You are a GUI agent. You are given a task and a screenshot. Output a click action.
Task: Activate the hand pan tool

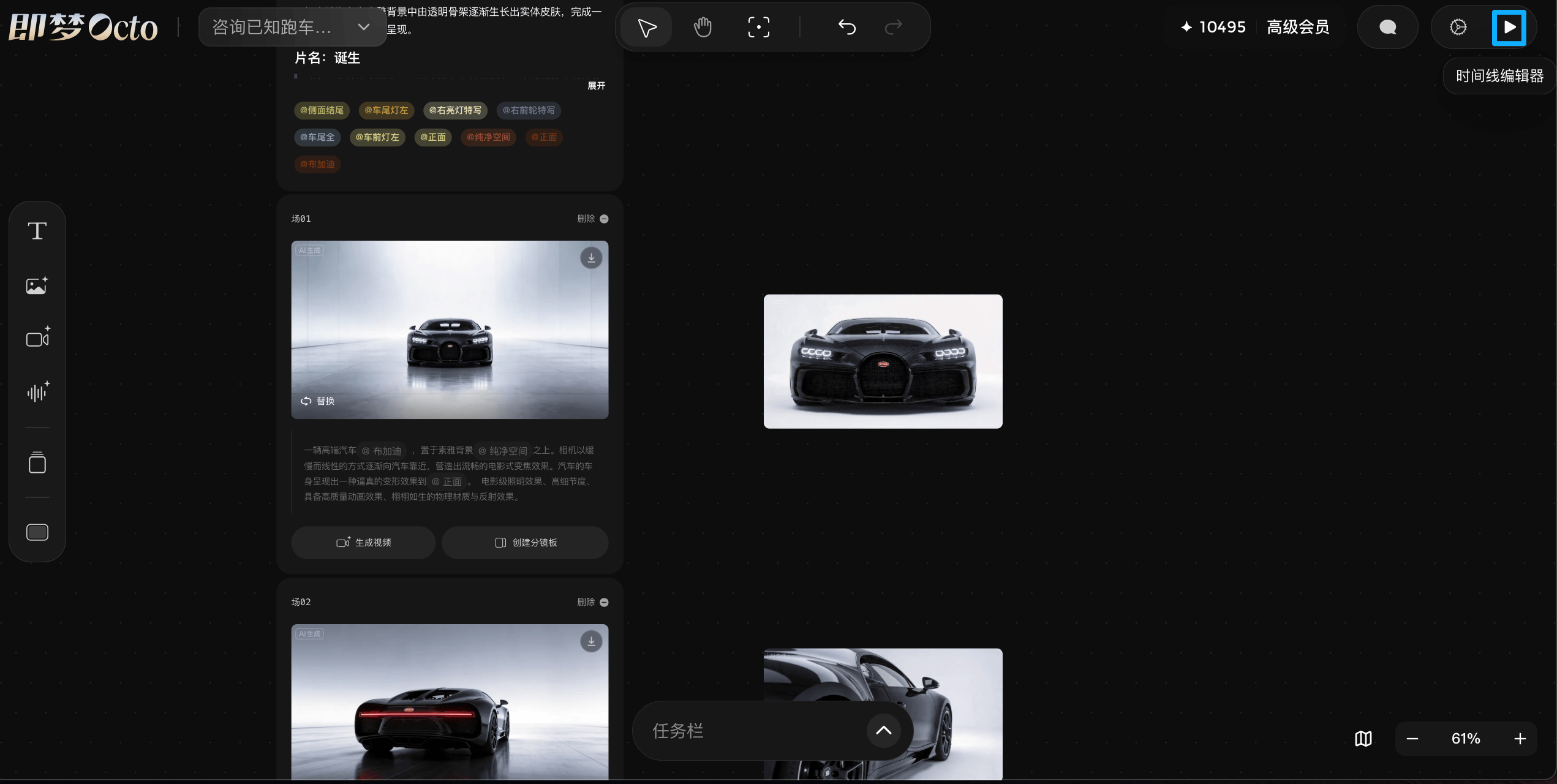pyautogui.click(x=703, y=27)
